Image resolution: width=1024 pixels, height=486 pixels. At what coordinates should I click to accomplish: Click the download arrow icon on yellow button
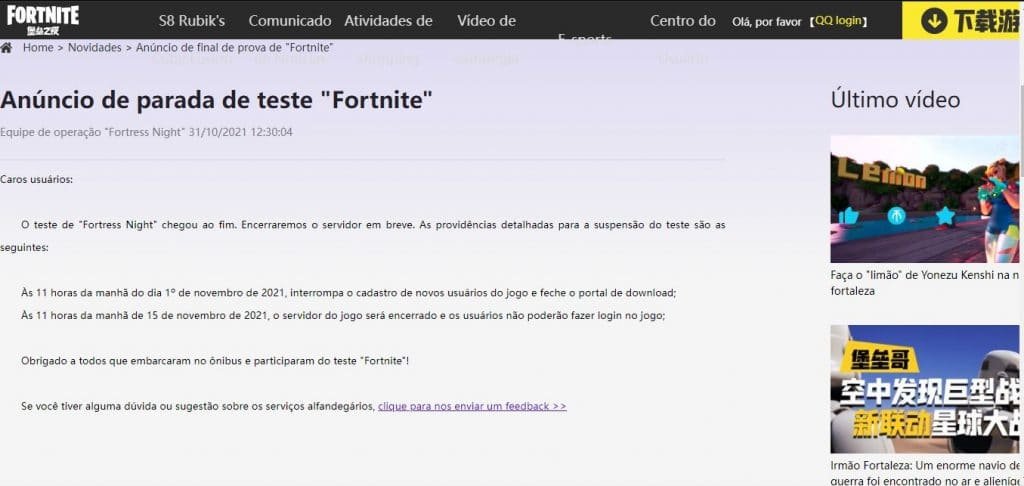click(x=934, y=21)
